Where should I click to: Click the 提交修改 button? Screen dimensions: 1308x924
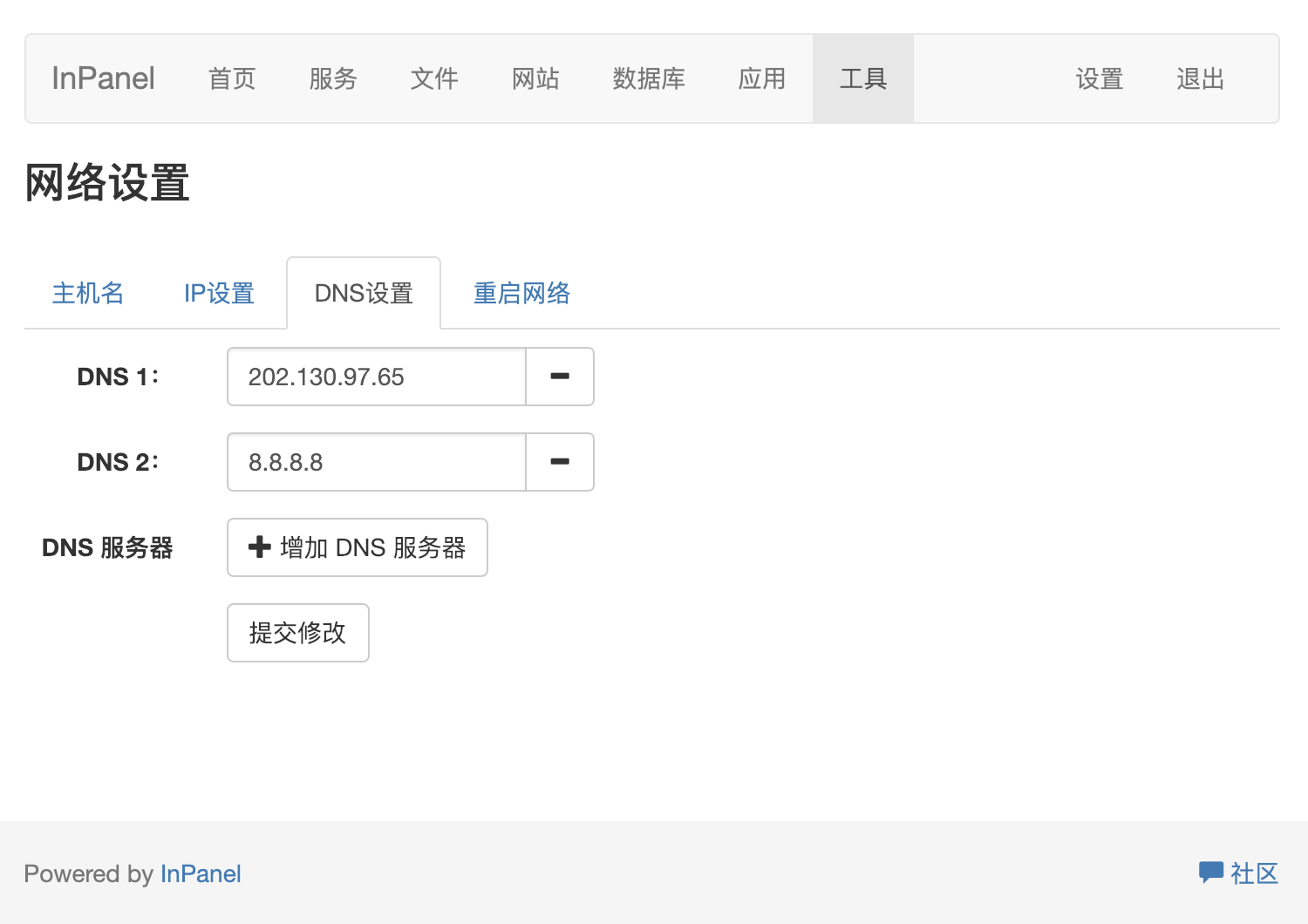click(x=297, y=633)
